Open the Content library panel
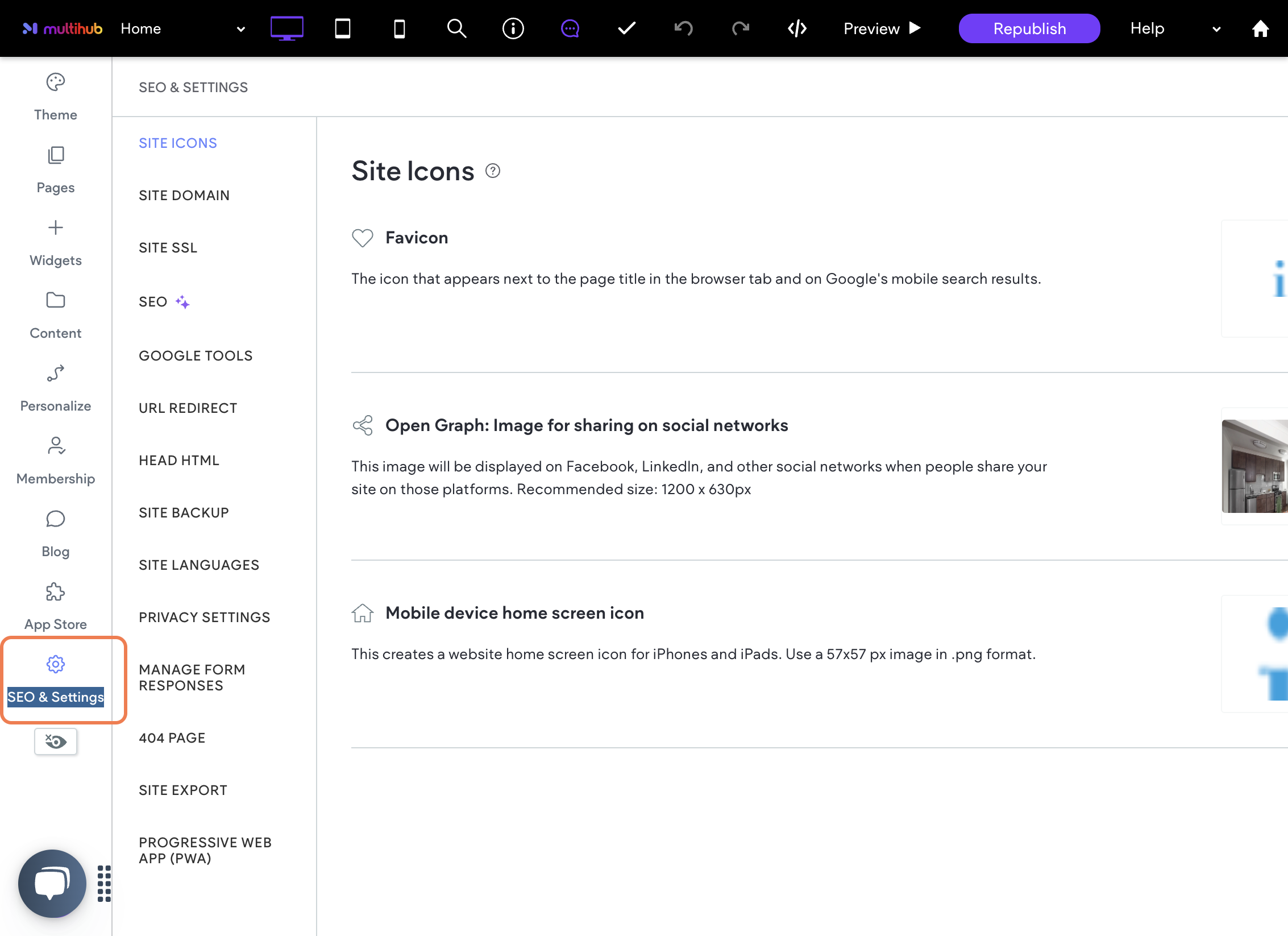This screenshot has height=936, width=1288. tap(56, 316)
